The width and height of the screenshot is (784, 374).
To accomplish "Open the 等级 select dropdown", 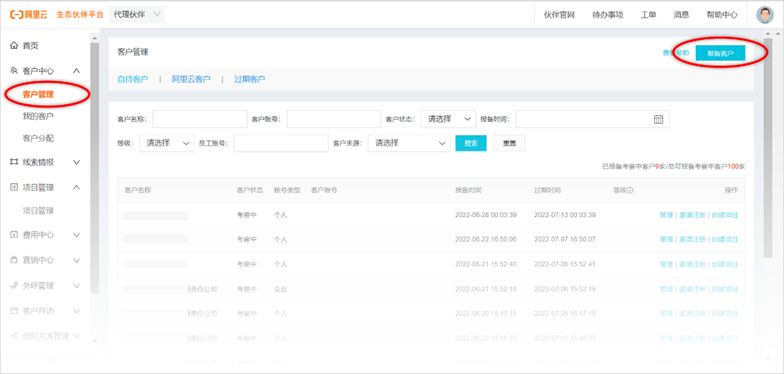I will click(x=167, y=143).
